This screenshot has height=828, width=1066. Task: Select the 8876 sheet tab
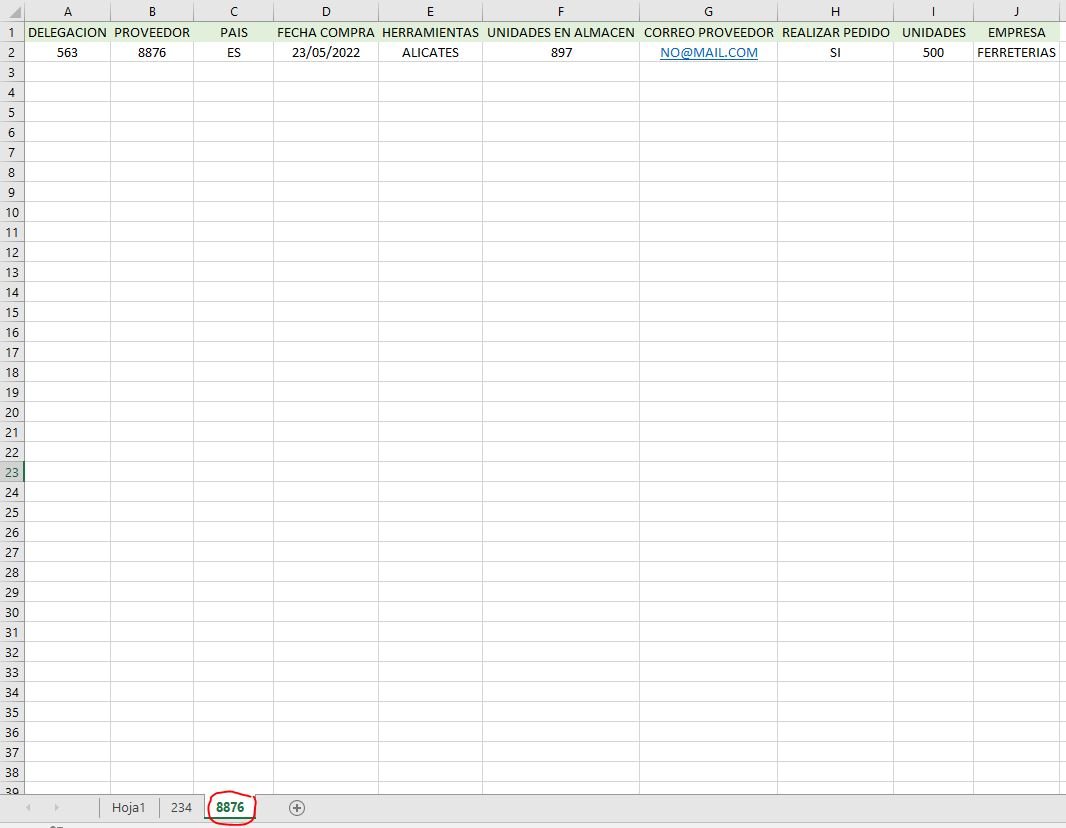click(x=230, y=808)
